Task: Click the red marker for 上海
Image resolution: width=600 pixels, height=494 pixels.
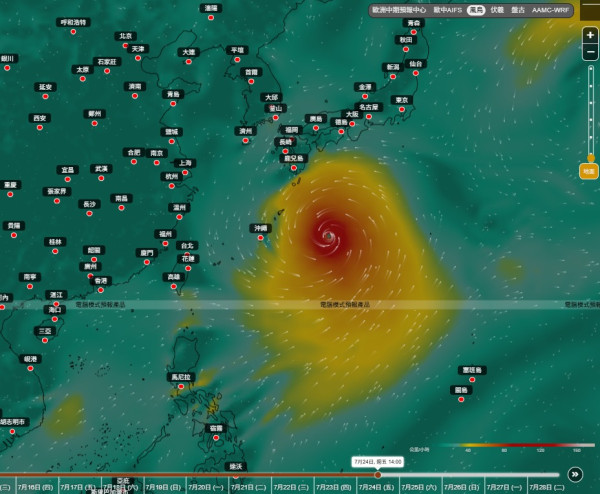Action: pyautogui.click(x=185, y=173)
